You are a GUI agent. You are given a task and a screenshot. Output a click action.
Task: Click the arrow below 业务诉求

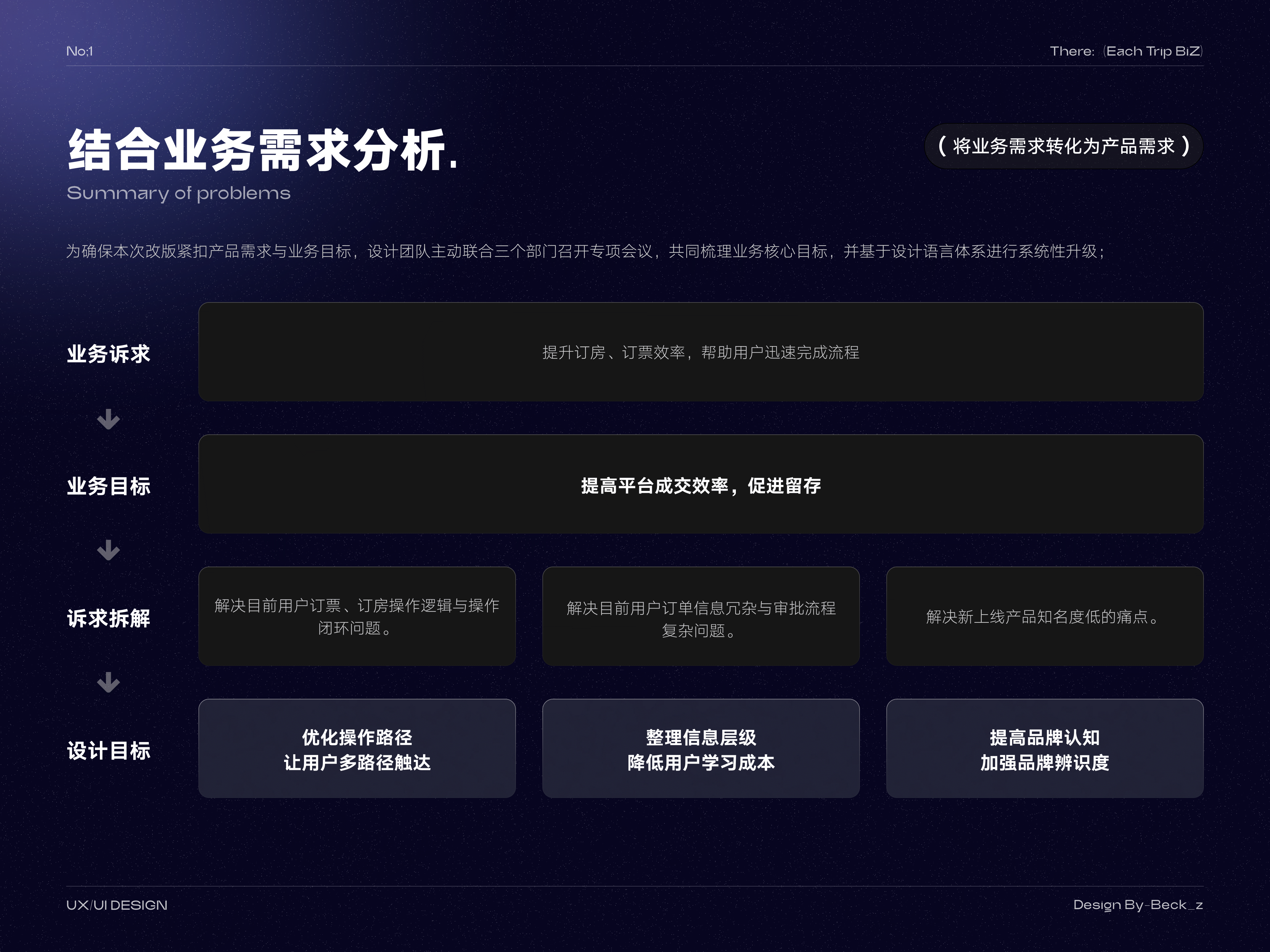(x=108, y=419)
